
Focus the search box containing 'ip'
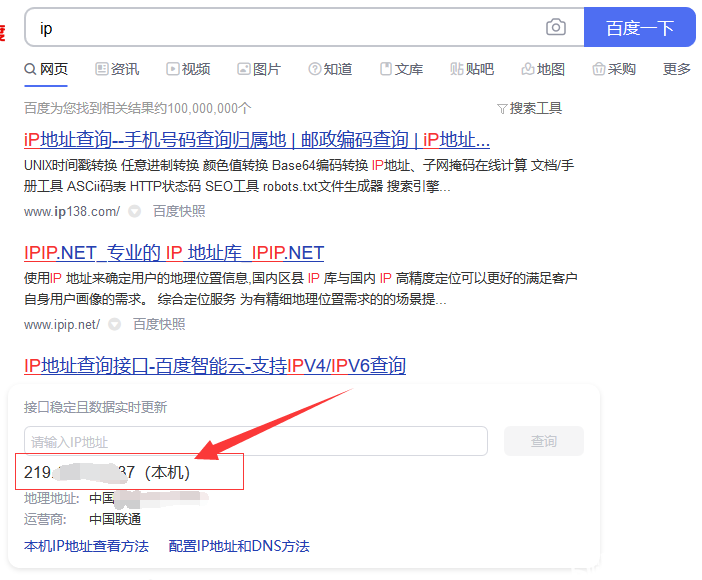tap(304, 27)
